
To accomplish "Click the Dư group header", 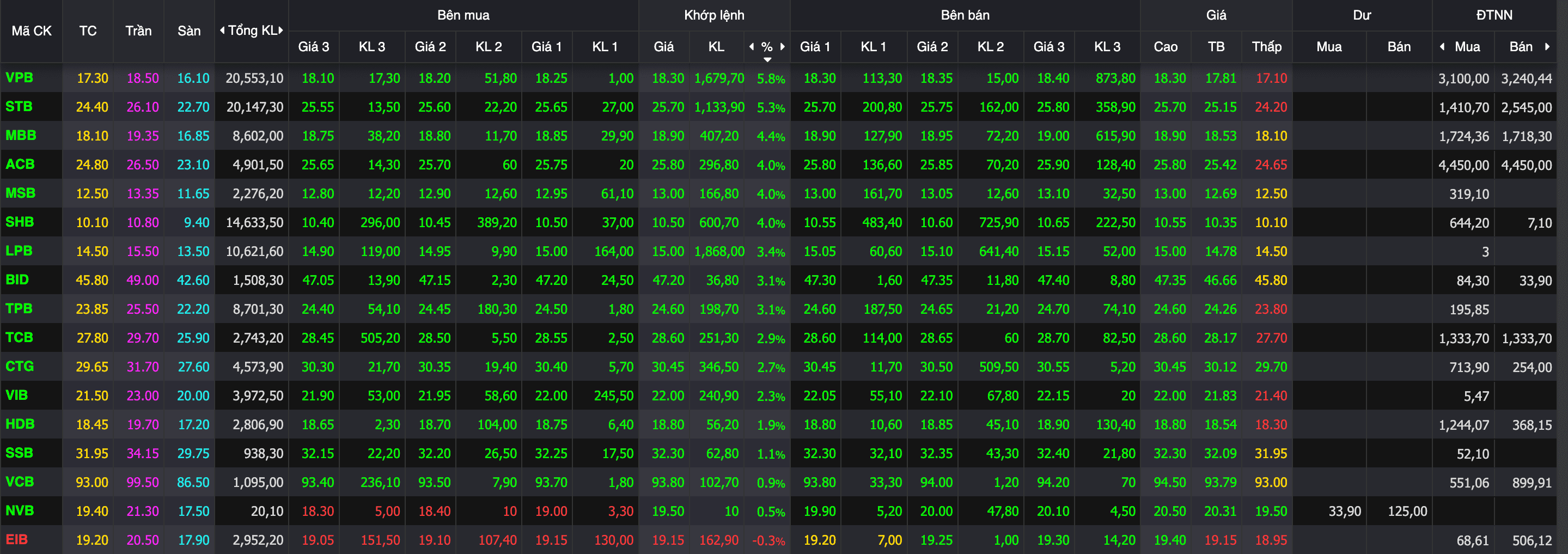I will coord(1362,15).
